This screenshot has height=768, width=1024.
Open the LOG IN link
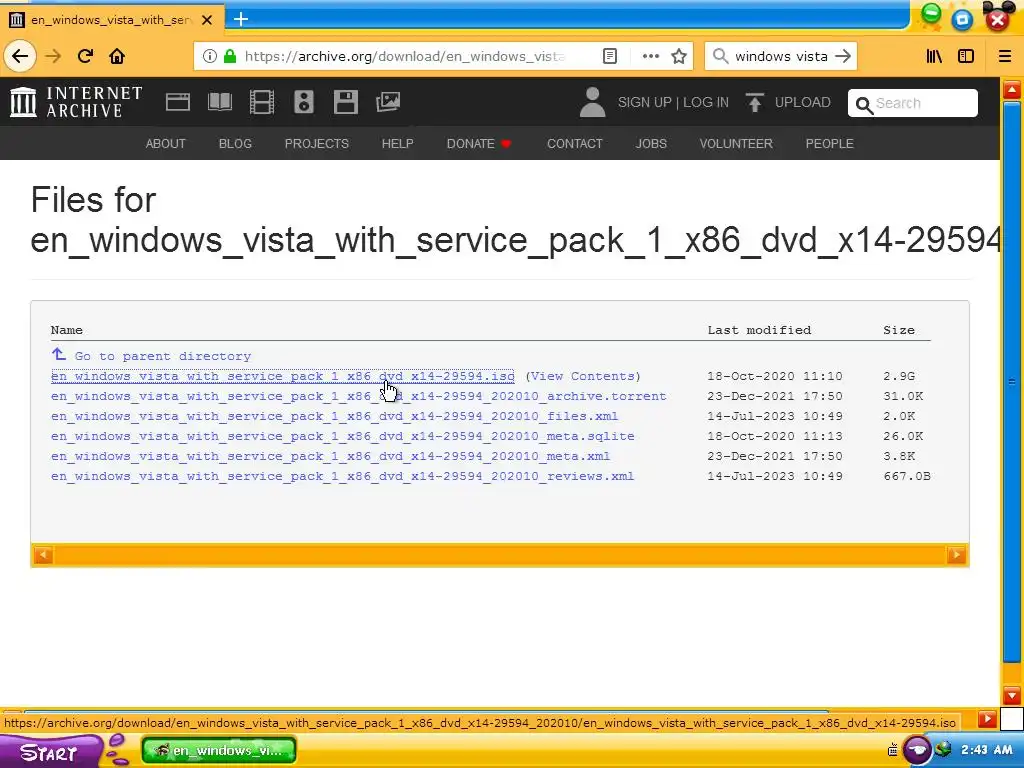[x=705, y=103]
